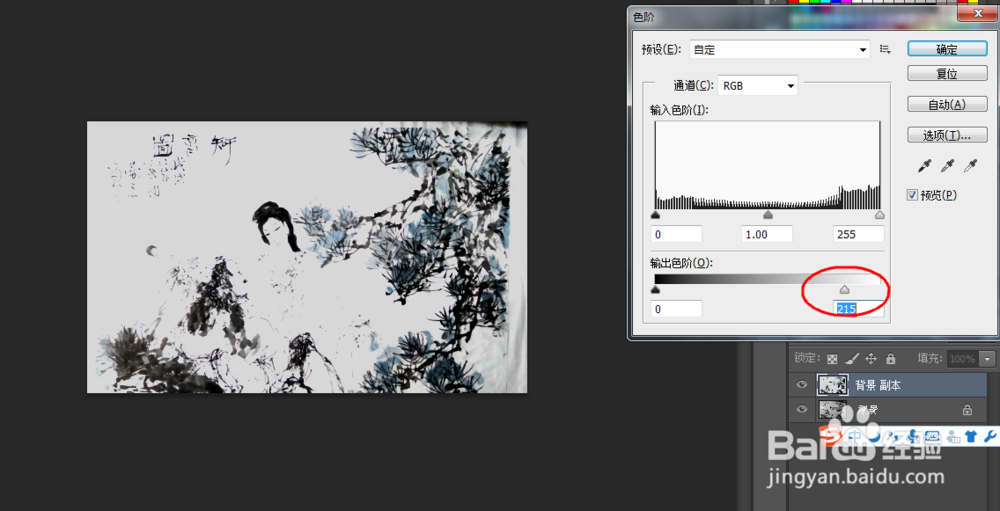
Task: Click the midtone value field 1.00
Action: 767,234
